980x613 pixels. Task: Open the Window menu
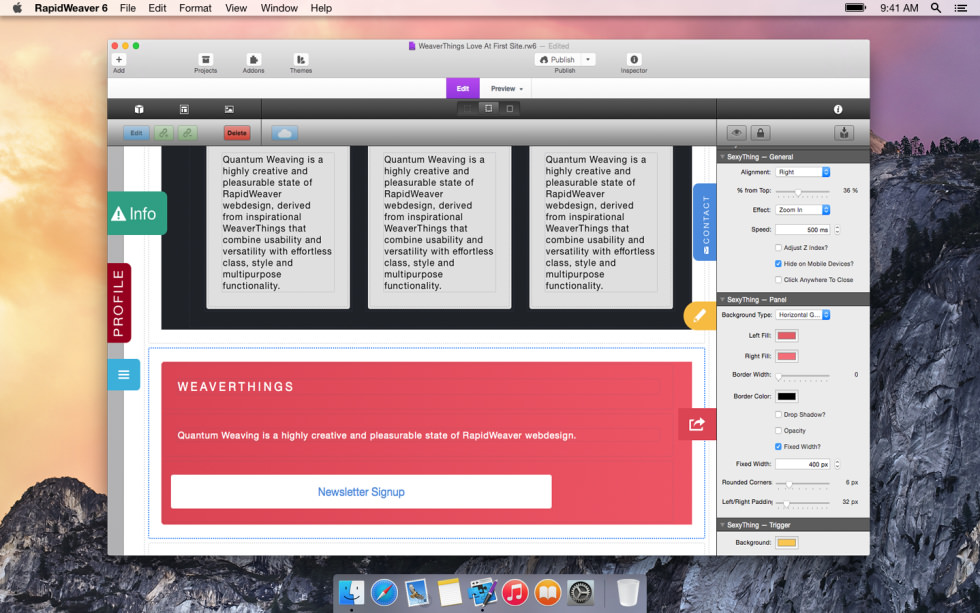click(279, 8)
